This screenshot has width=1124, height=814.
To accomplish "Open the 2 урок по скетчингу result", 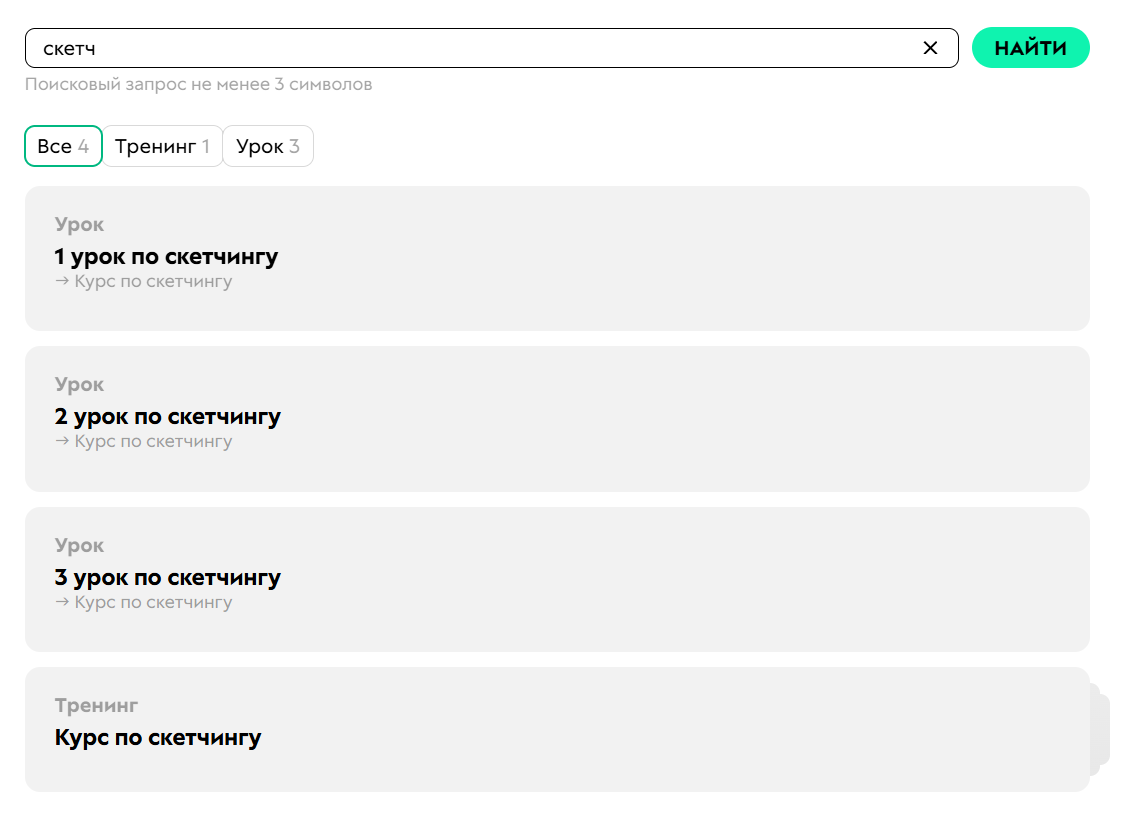I will (x=168, y=417).
